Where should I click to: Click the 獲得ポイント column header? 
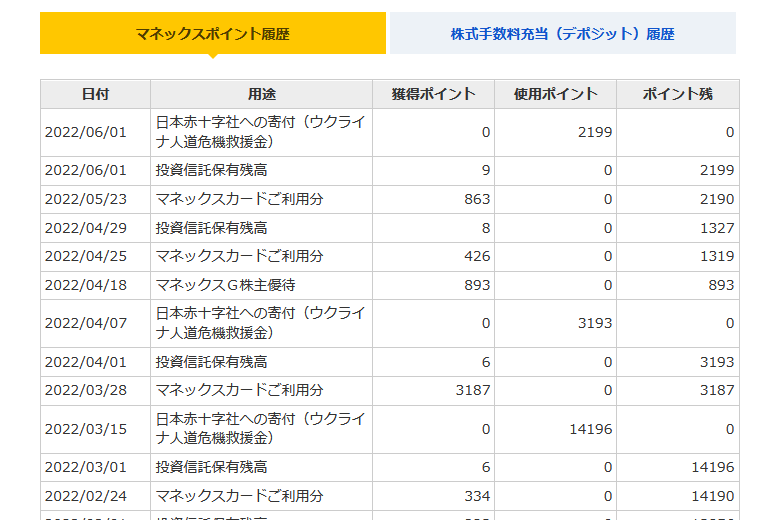pyautogui.click(x=433, y=94)
